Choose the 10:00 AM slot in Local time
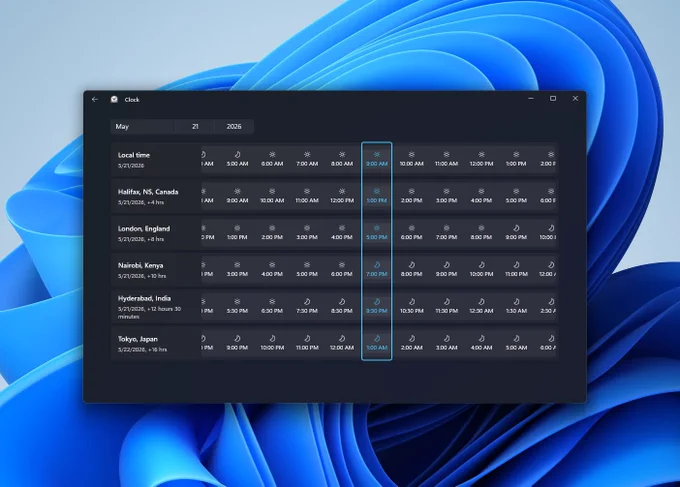 tap(412, 159)
